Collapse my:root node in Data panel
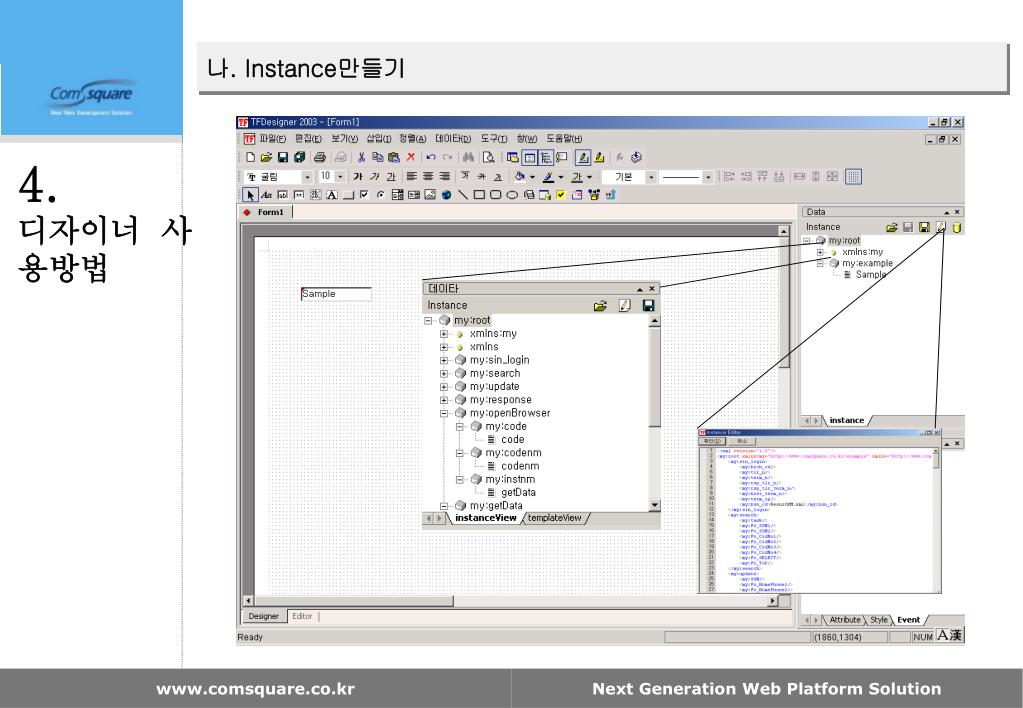Image resolution: width=1023 pixels, height=708 pixels. [806, 241]
